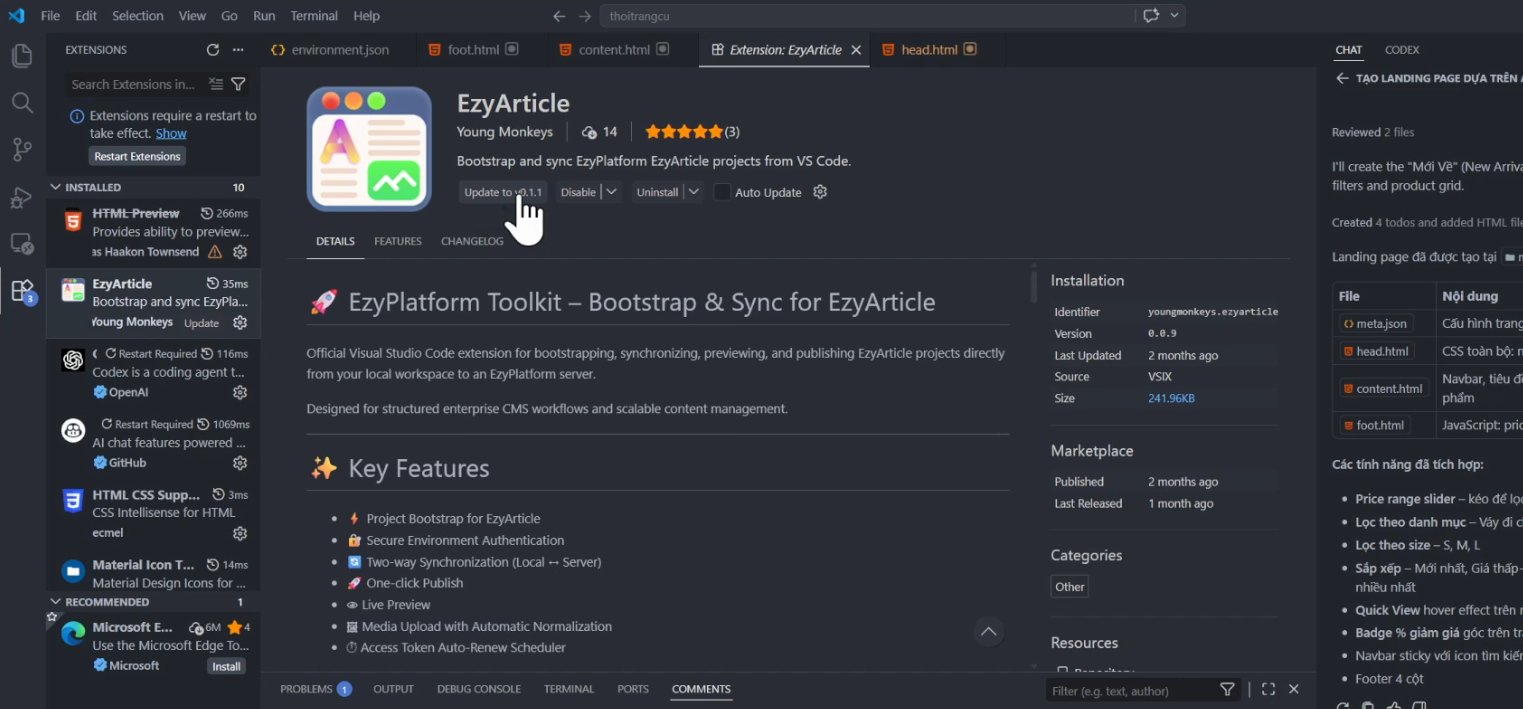
Task: Refresh the extensions list
Action: click(212, 50)
